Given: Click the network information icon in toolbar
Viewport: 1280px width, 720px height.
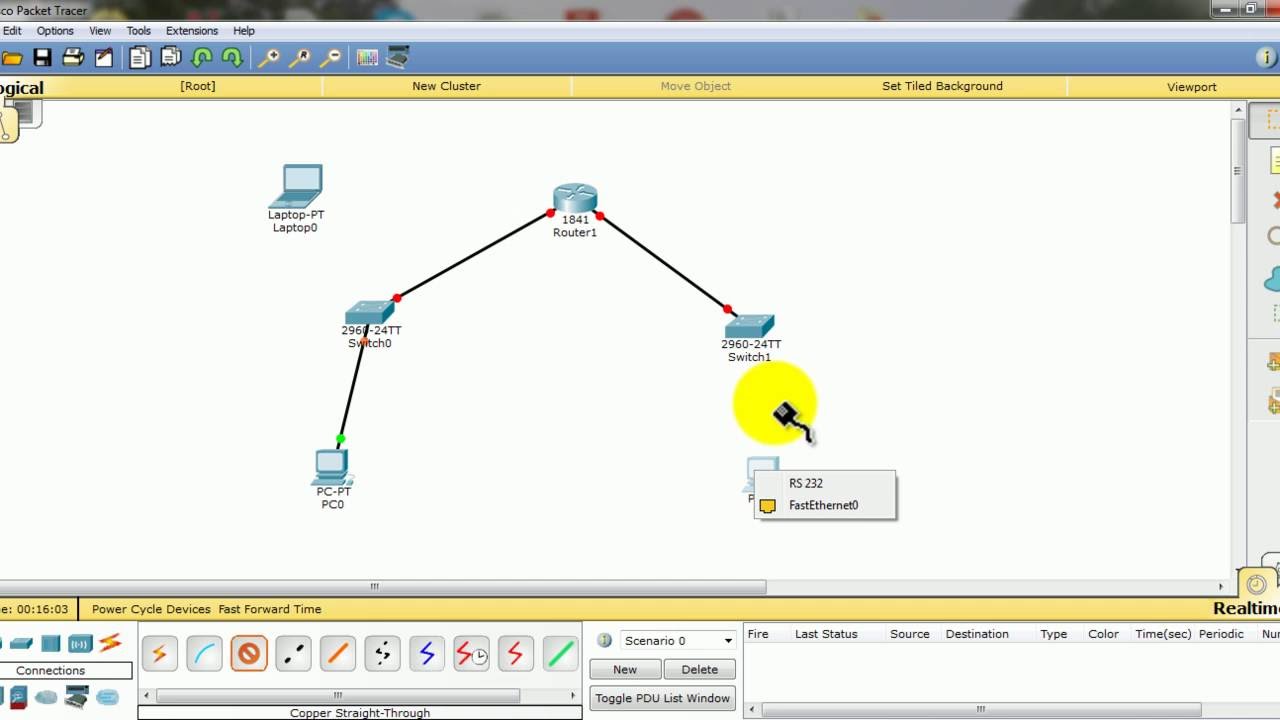Looking at the screenshot, I should click(x=1266, y=57).
